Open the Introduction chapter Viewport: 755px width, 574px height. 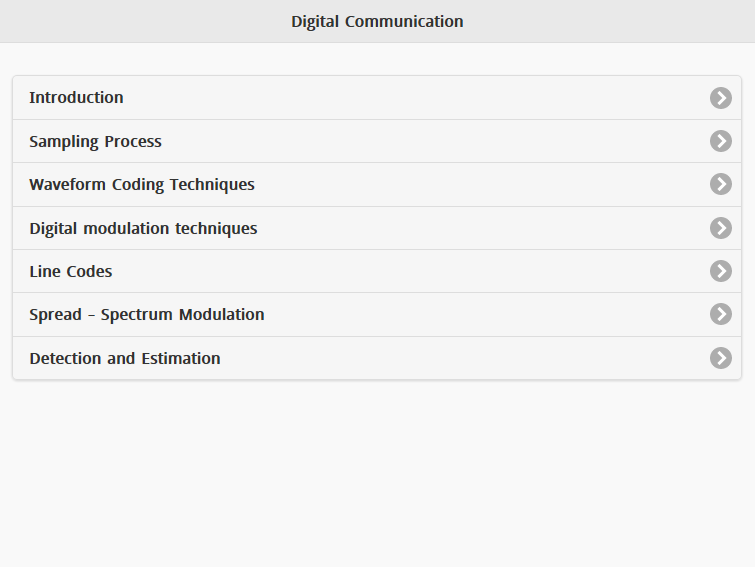76,98
